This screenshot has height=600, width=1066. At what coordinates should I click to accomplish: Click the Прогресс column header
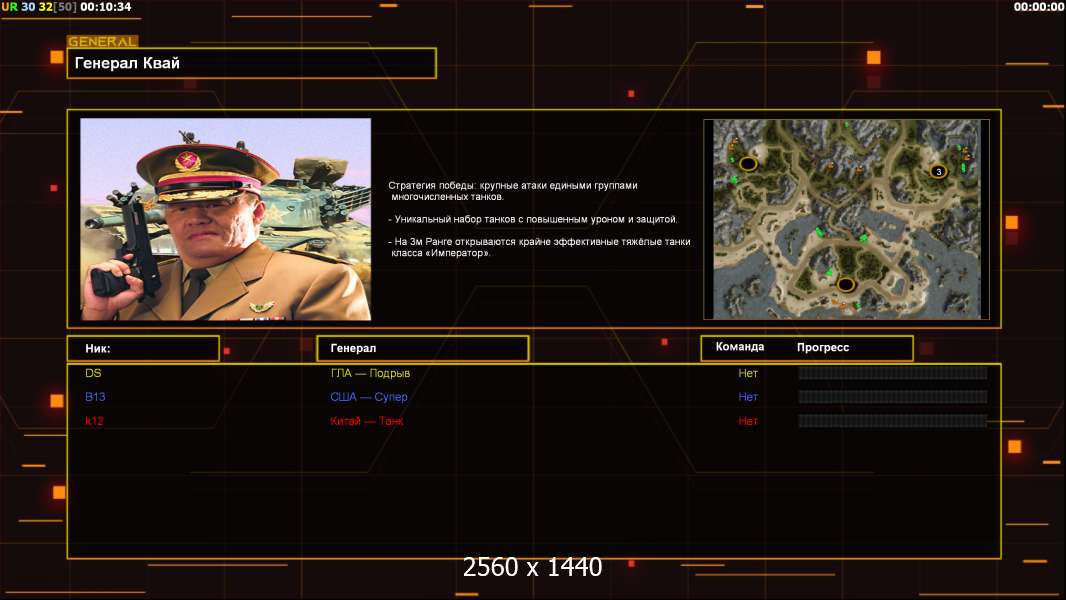pyautogui.click(x=823, y=347)
